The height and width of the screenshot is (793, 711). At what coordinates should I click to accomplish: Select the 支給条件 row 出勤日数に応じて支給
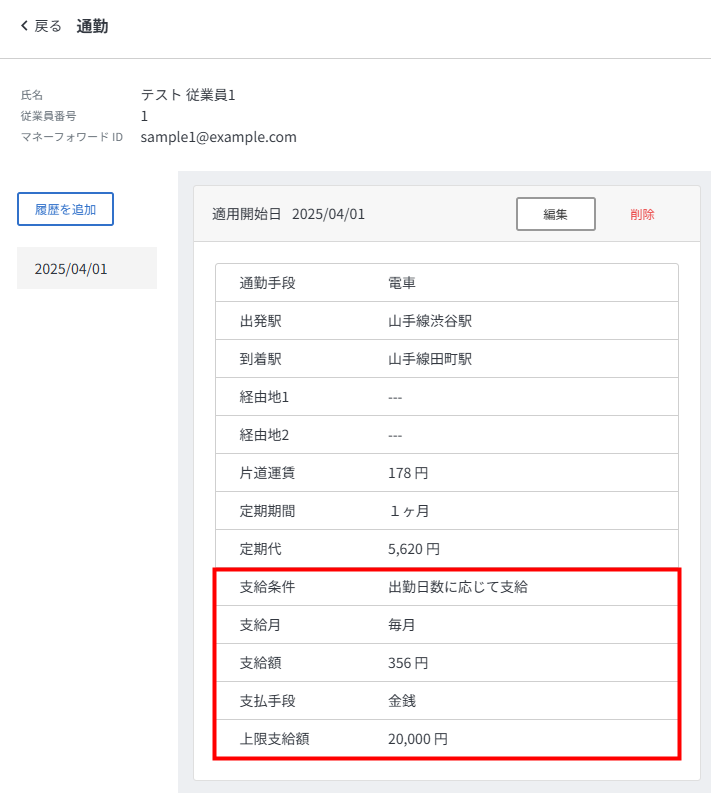click(446, 587)
